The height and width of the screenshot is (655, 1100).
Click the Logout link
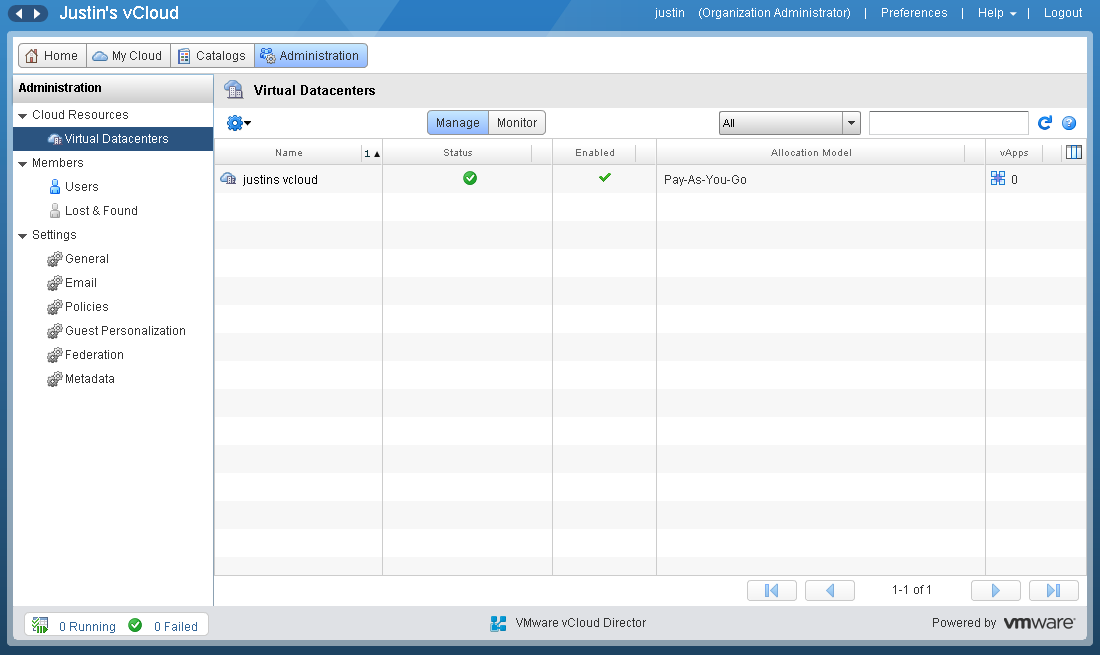pos(1063,13)
